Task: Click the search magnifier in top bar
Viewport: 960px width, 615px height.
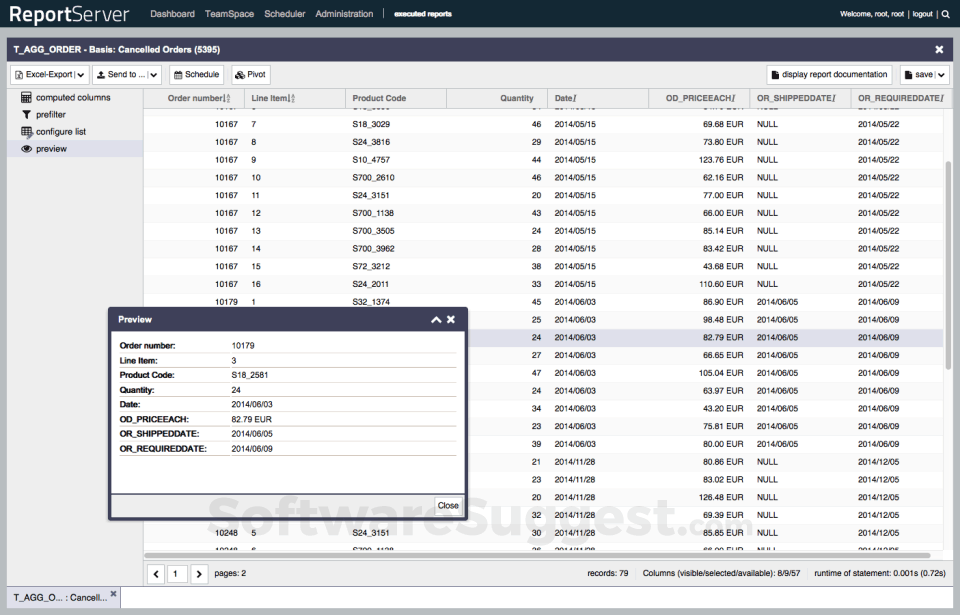Action: point(947,14)
